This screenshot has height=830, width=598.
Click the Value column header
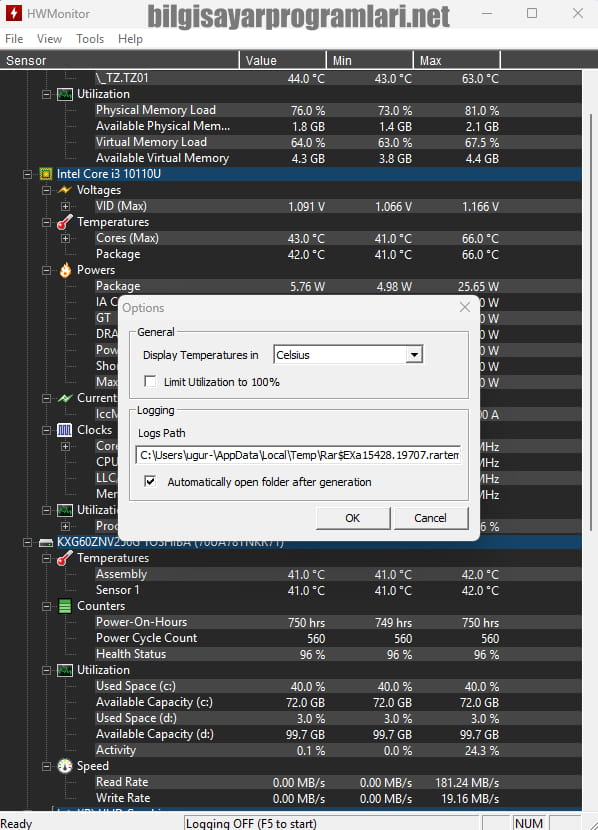pyautogui.click(x=283, y=60)
